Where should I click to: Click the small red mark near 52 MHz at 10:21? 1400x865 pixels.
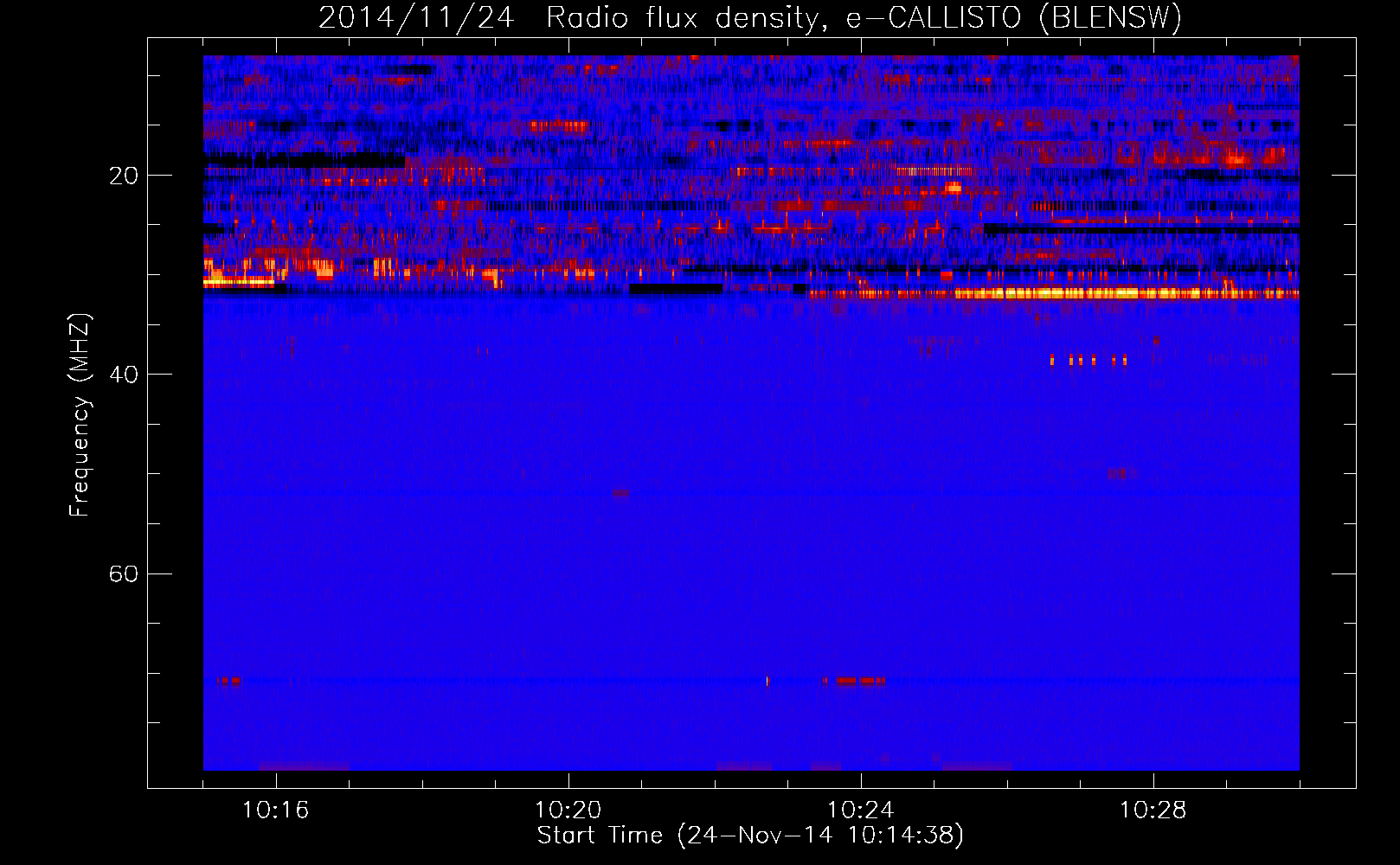tap(621, 493)
